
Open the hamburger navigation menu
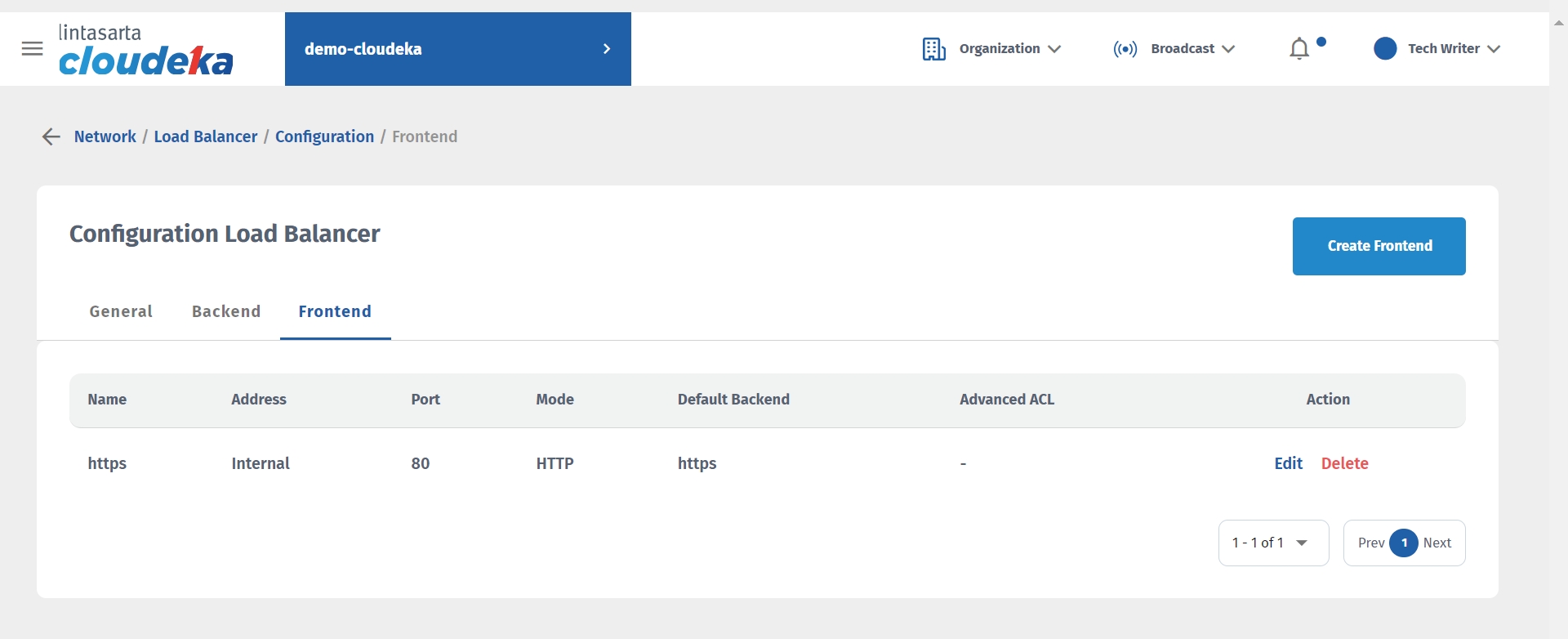tap(33, 49)
